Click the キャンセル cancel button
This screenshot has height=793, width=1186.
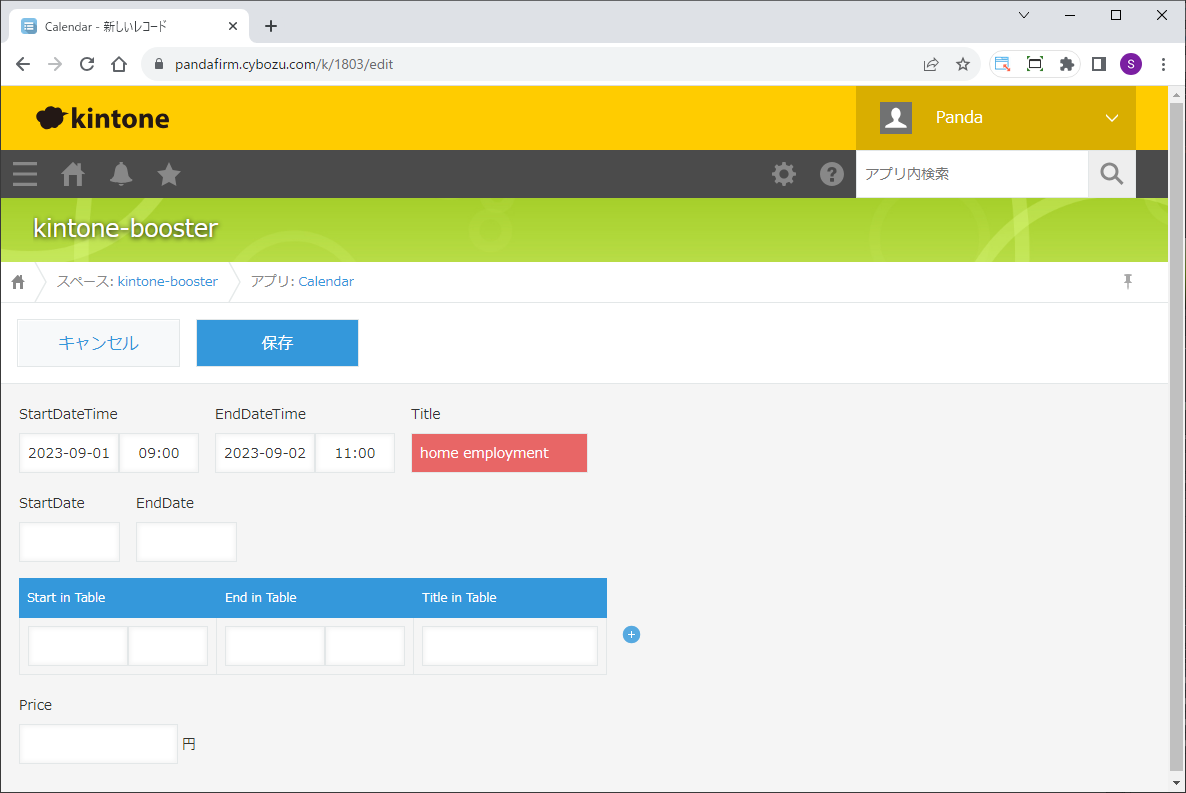98,343
